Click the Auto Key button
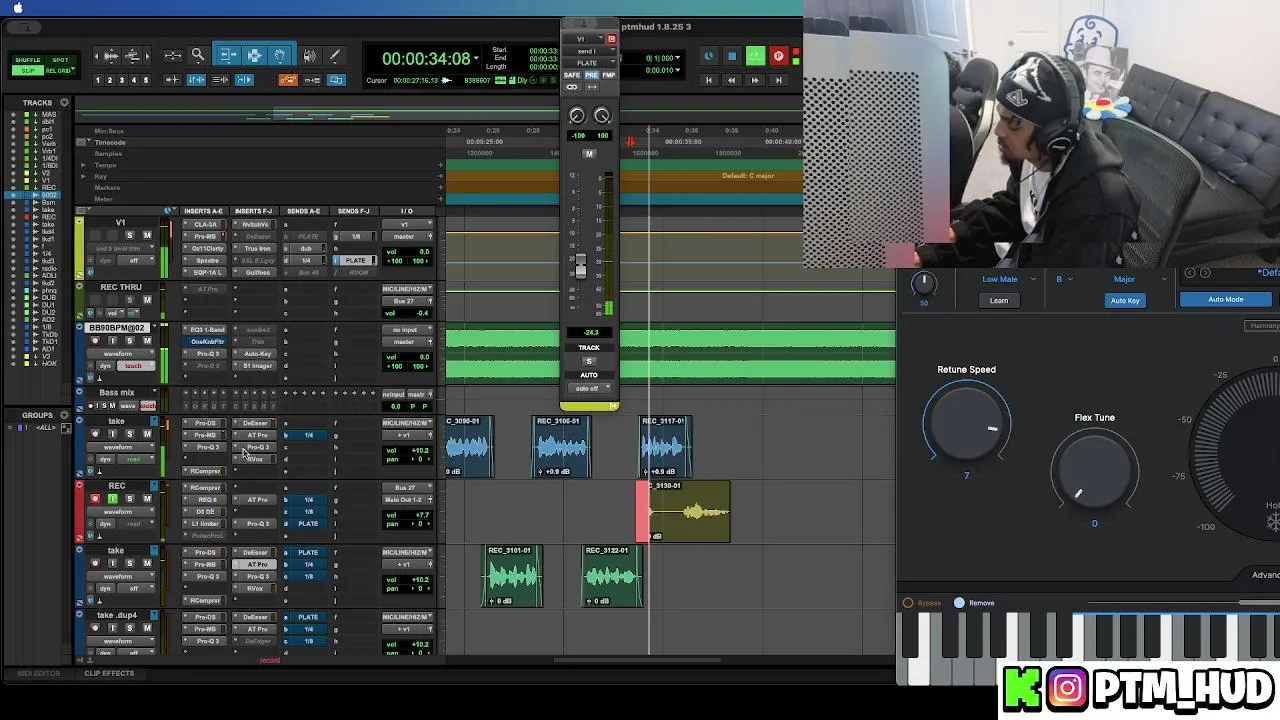 tap(1125, 300)
